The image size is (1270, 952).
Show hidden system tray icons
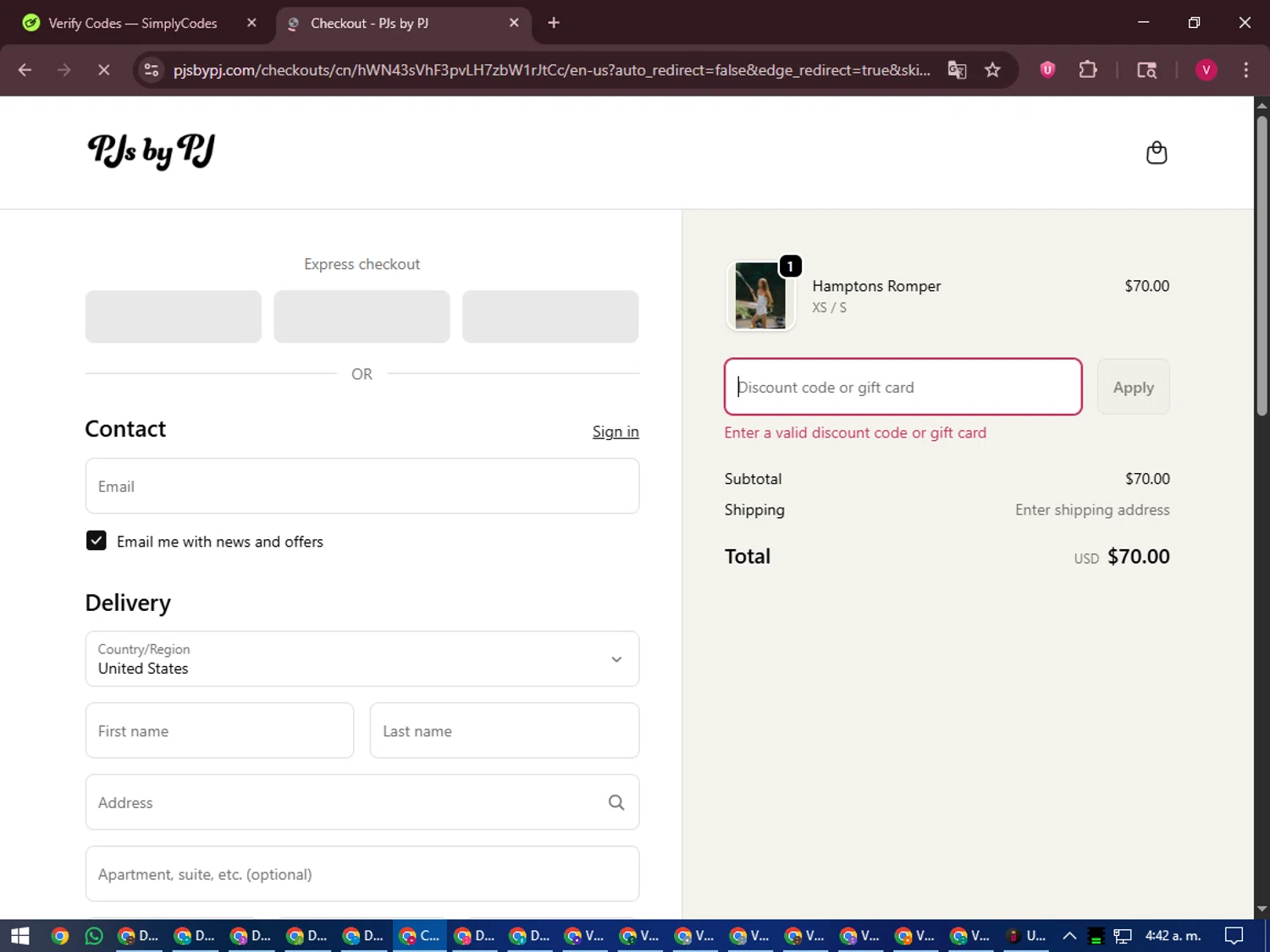point(1069,935)
